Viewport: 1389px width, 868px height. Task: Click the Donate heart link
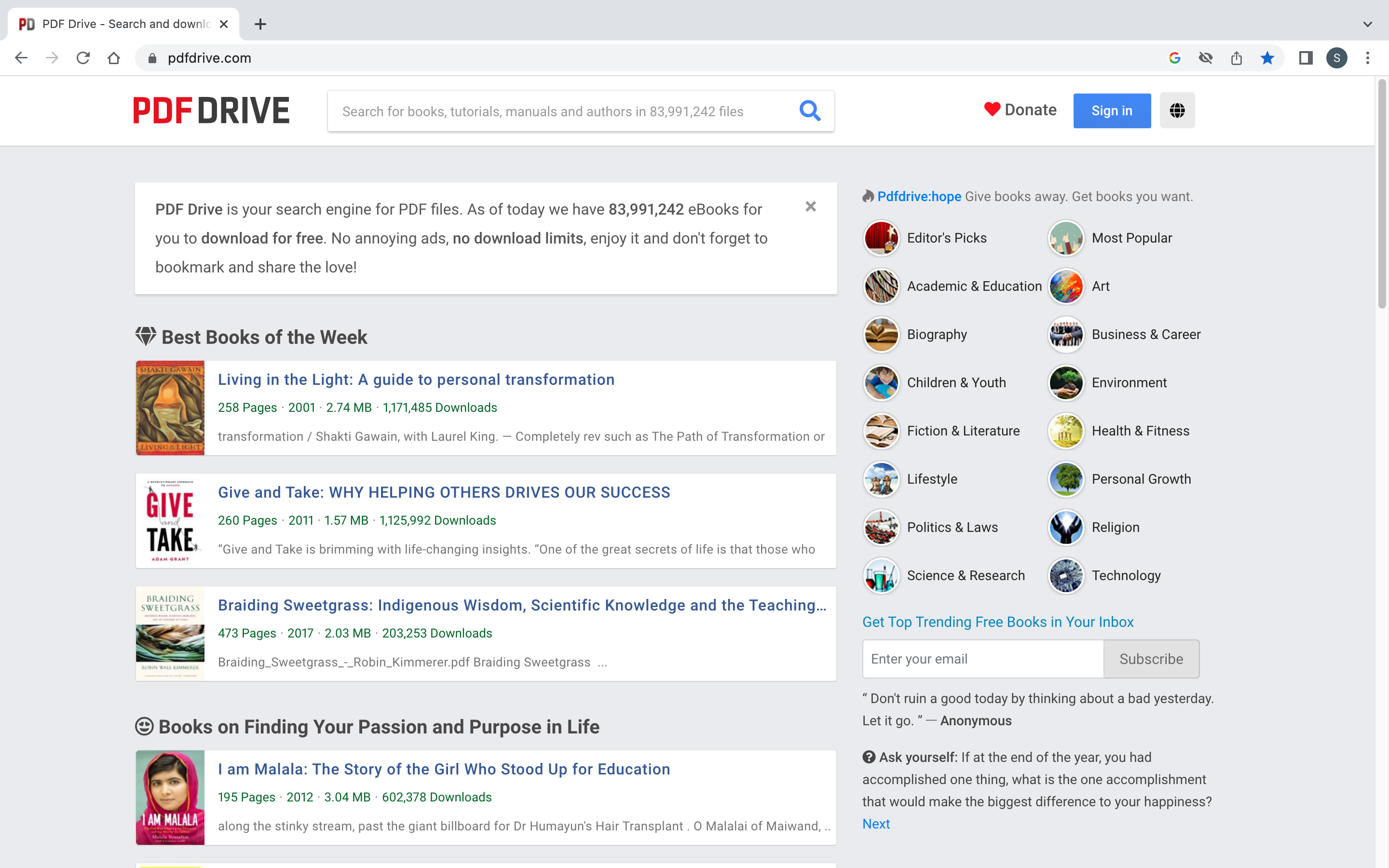[x=1020, y=109]
